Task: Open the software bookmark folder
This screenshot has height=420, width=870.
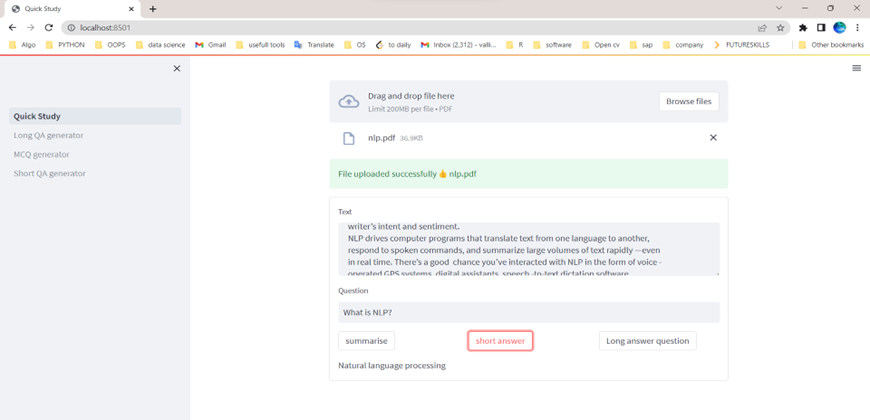Action: click(552, 45)
